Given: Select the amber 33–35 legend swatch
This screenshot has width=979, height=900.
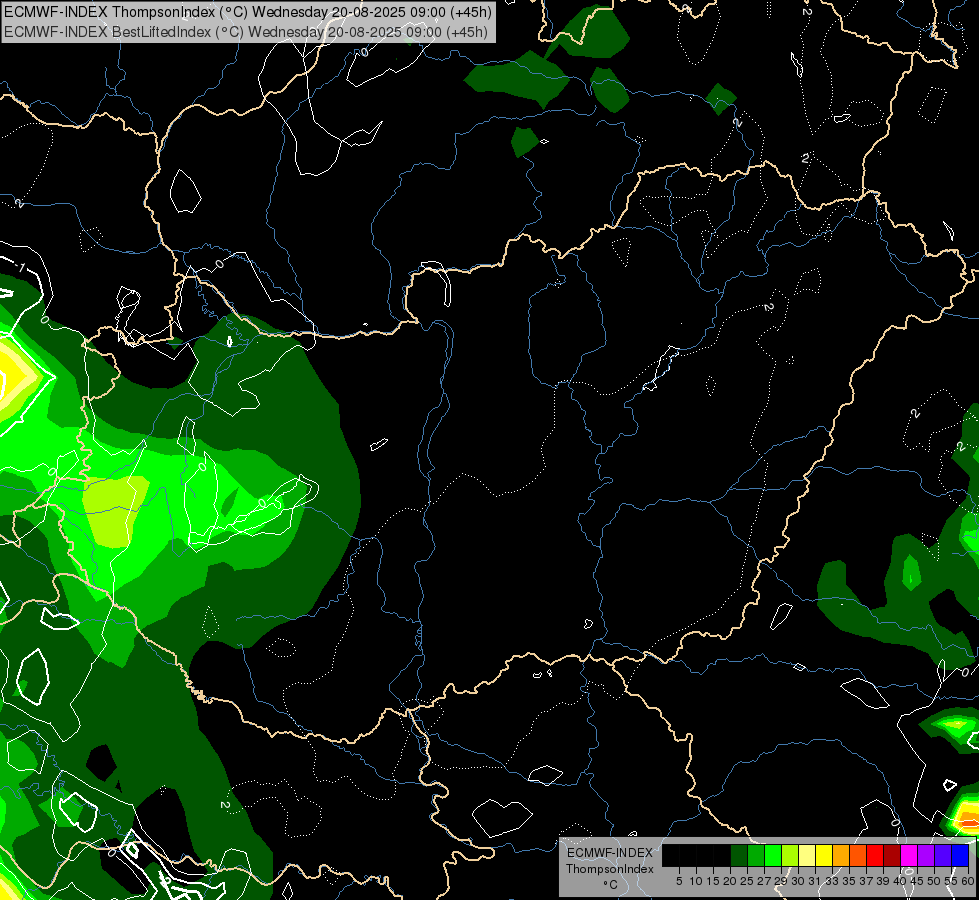Looking at the screenshot, I should (x=841, y=855).
